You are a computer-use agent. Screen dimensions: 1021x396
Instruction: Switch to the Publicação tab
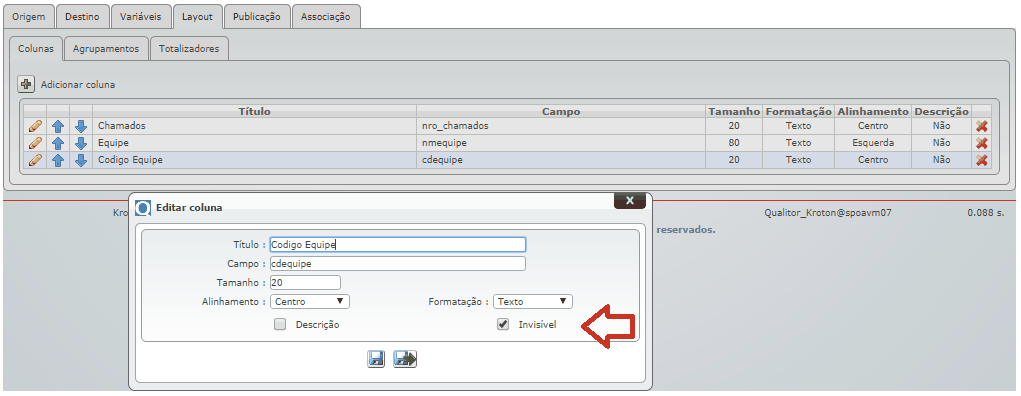(257, 17)
